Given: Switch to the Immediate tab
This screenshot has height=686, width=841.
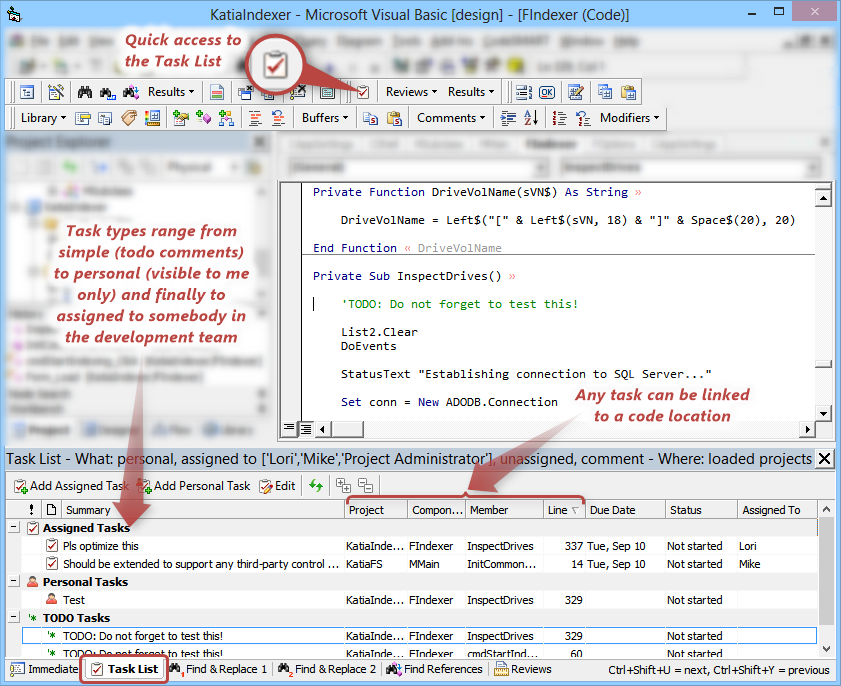Looking at the screenshot, I should coord(45,669).
